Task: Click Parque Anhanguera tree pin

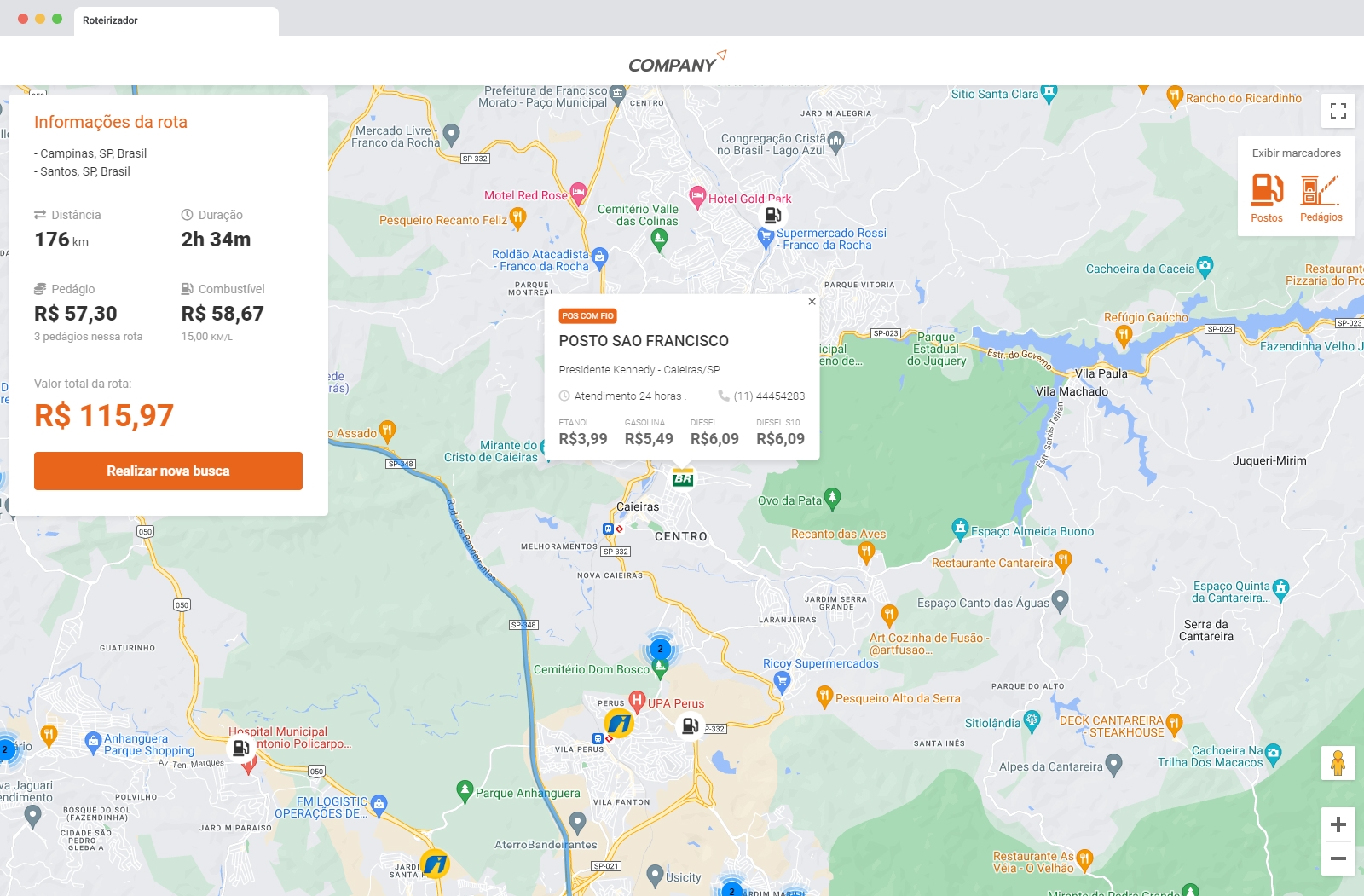Action: pos(465,791)
